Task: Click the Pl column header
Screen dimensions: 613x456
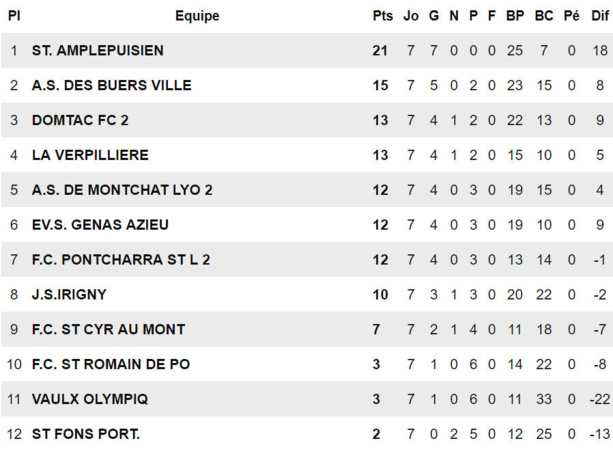Action: (x=14, y=16)
